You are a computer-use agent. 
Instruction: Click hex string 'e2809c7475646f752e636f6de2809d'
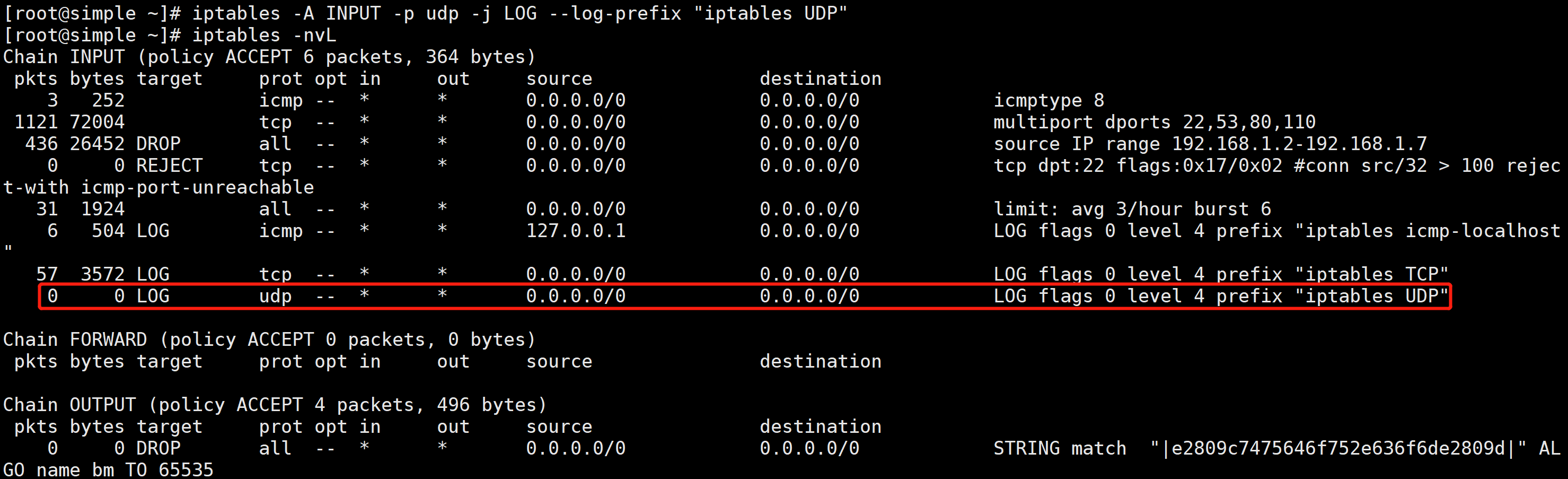pos(1338,449)
